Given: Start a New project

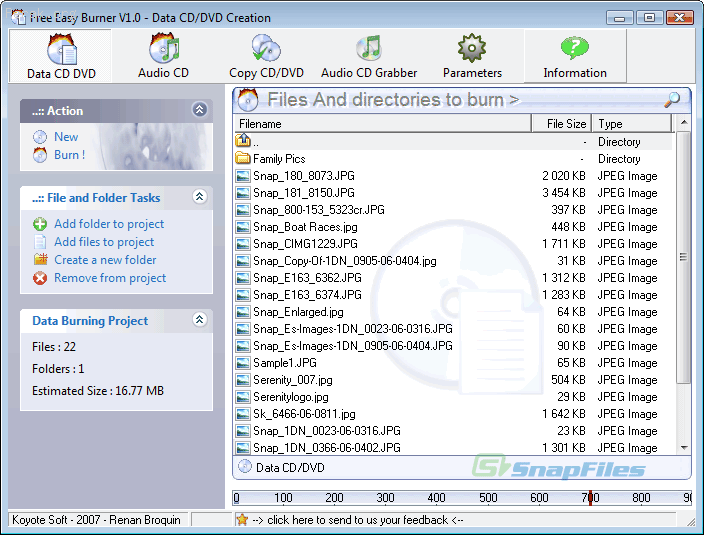Looking at the screenshot, I should pos(66,137).
